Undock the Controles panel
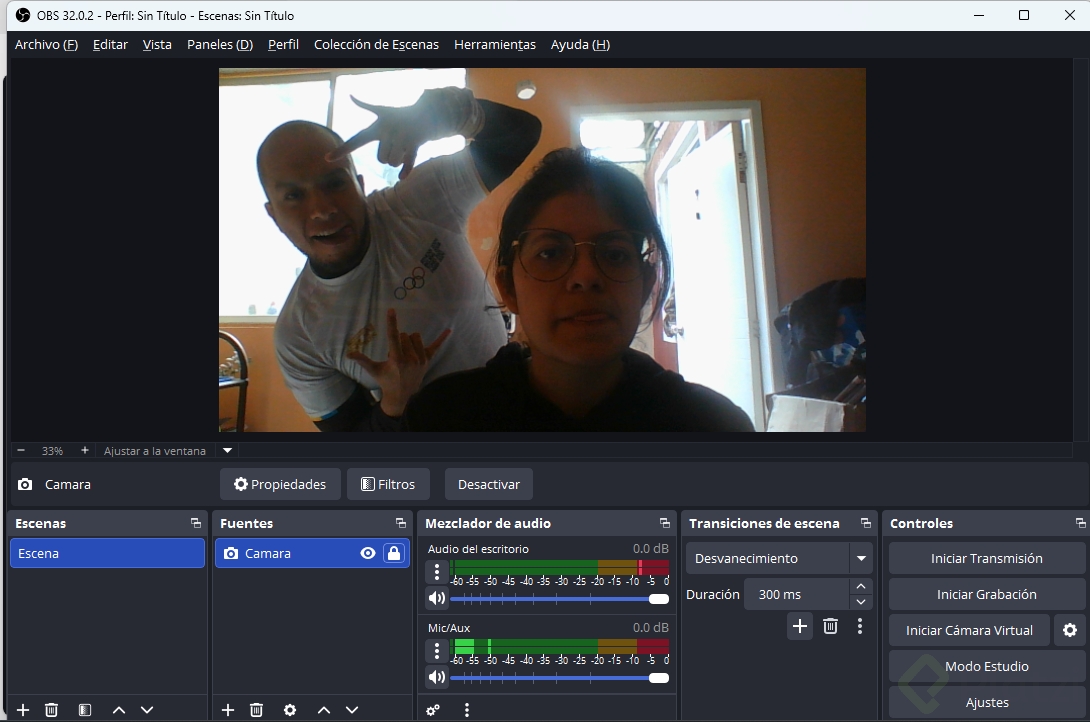Screen dimensions: 1090x722 pyautogui.click(x=1080, y=523)
